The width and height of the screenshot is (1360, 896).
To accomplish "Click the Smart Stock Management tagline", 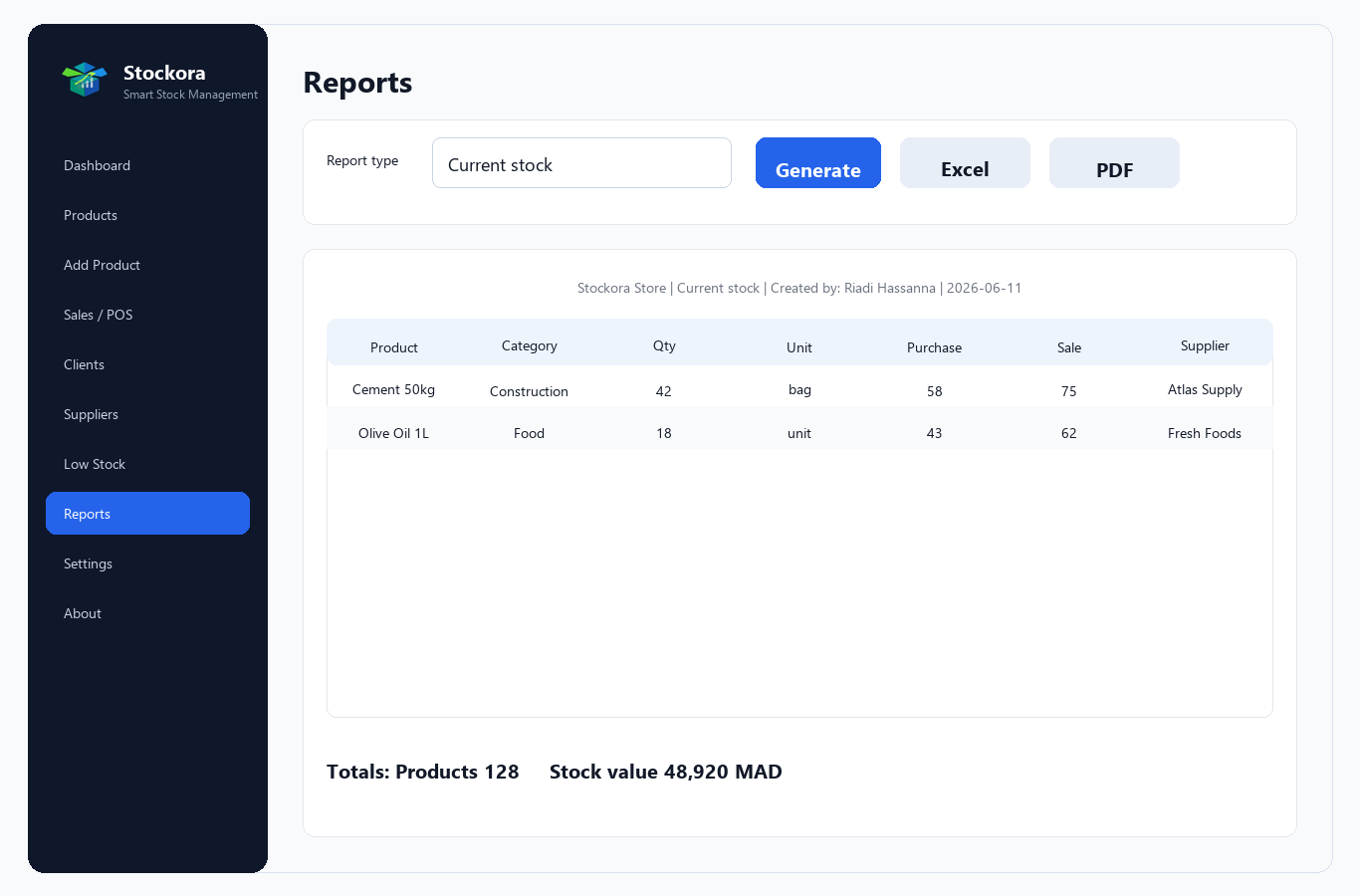I will coord(190,95).
